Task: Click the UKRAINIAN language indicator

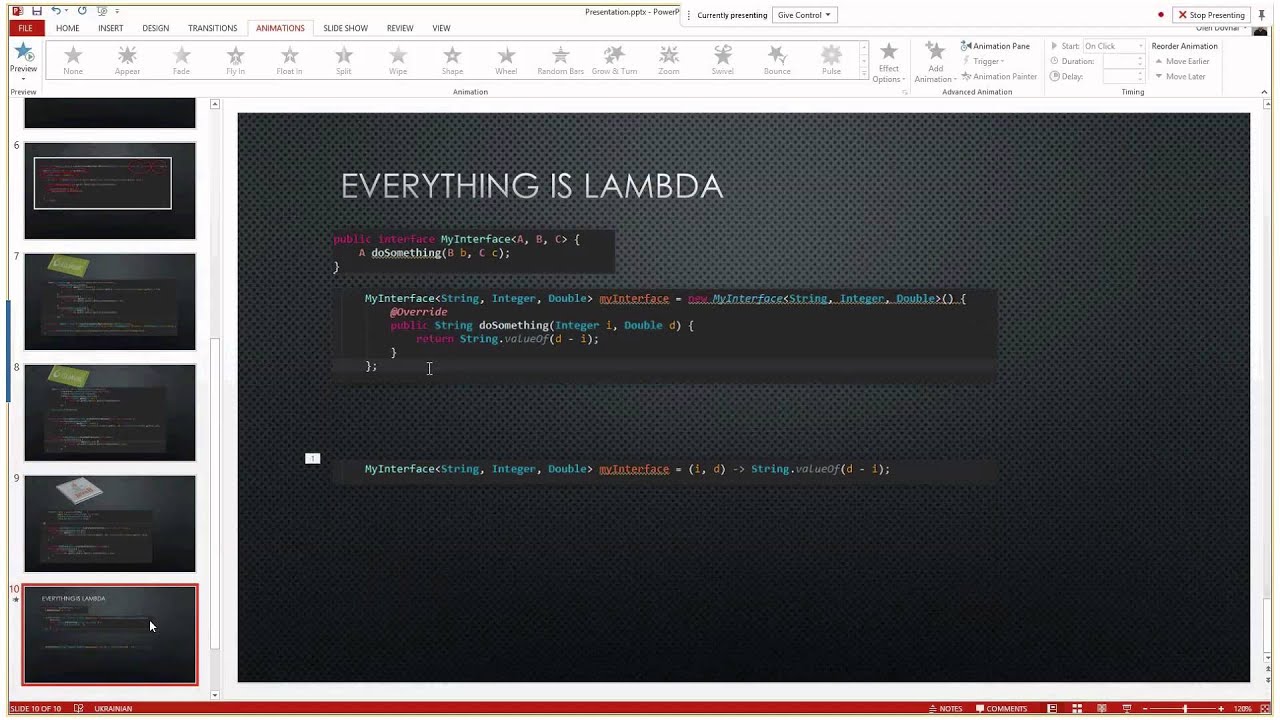Action: [x=113, y=708]
